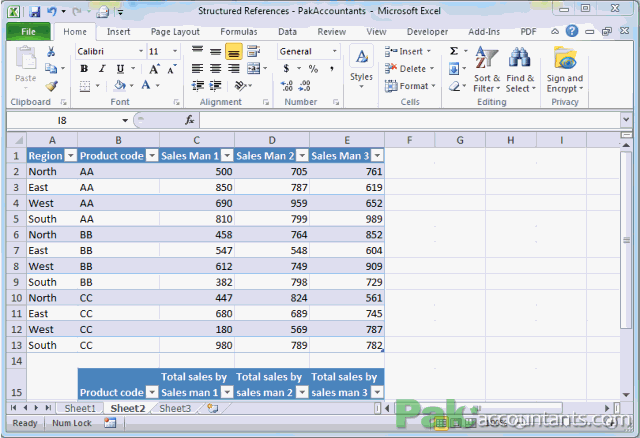Align text right
The image size is (640, 438).
(233, 69)
